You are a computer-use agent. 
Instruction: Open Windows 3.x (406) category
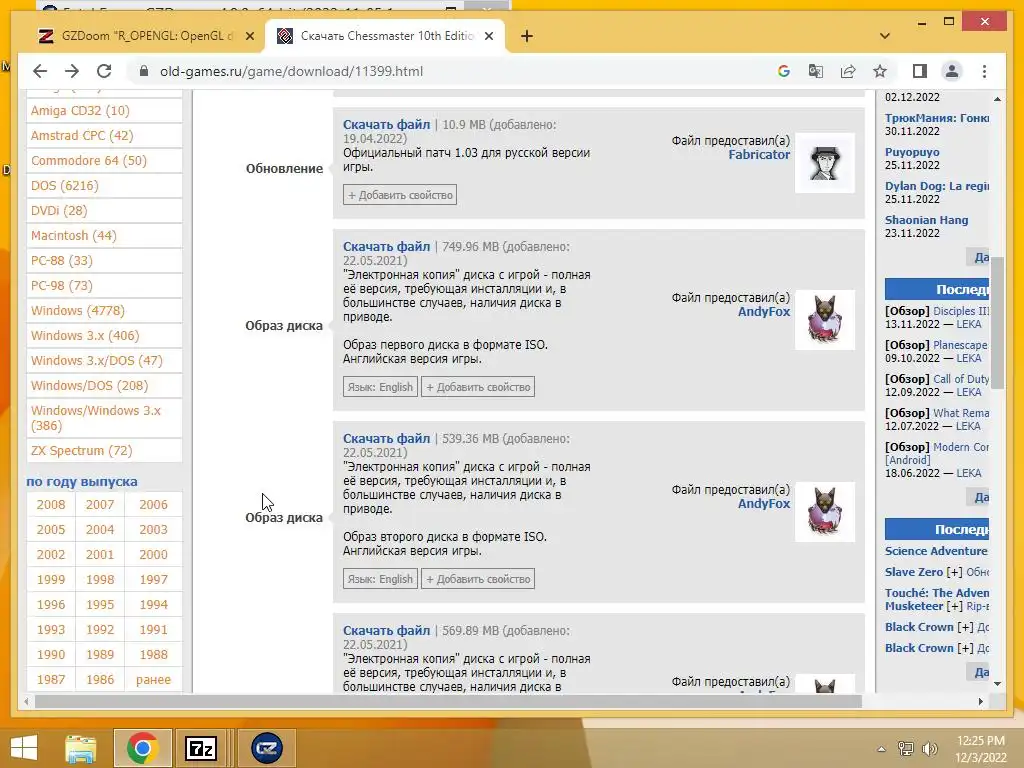pos(85,335)
